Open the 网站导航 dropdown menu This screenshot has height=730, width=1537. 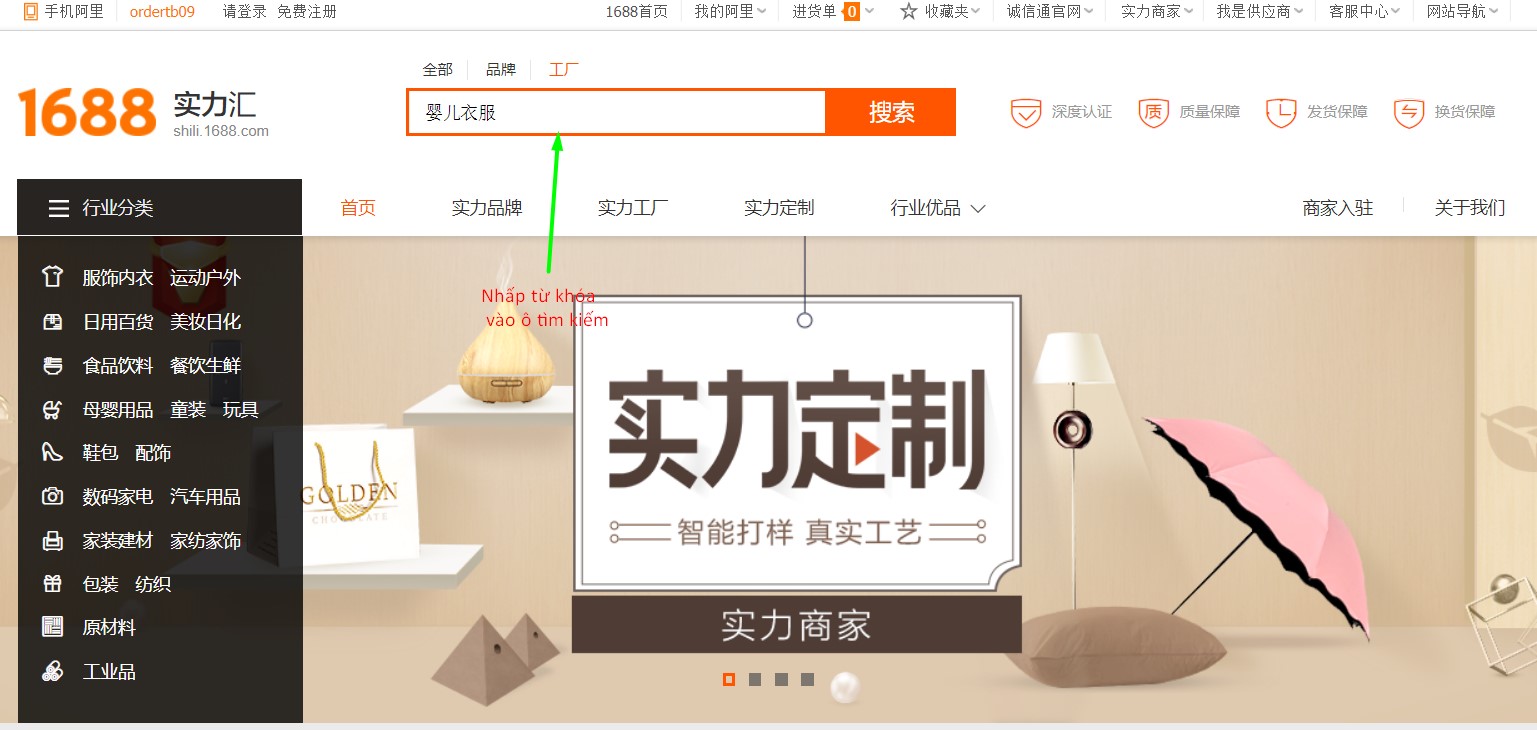point(1463,12)
